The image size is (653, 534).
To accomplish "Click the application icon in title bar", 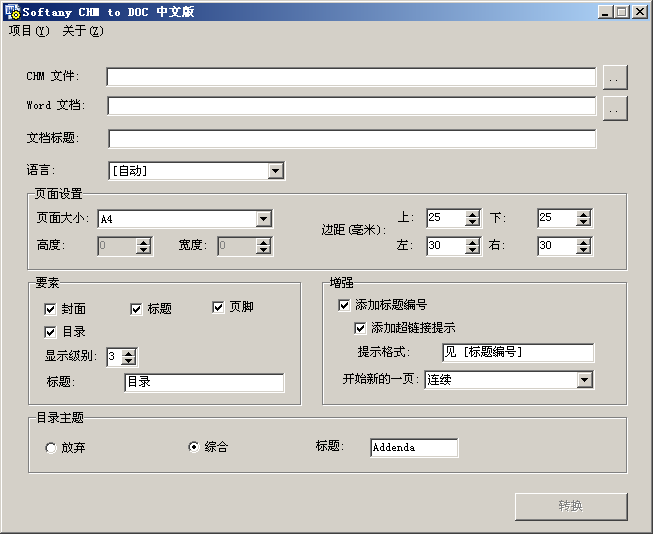I will [x=12, y=11].
